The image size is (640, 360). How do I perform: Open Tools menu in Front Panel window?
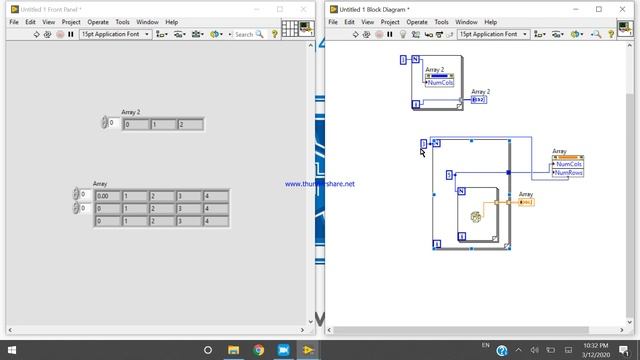122,22
